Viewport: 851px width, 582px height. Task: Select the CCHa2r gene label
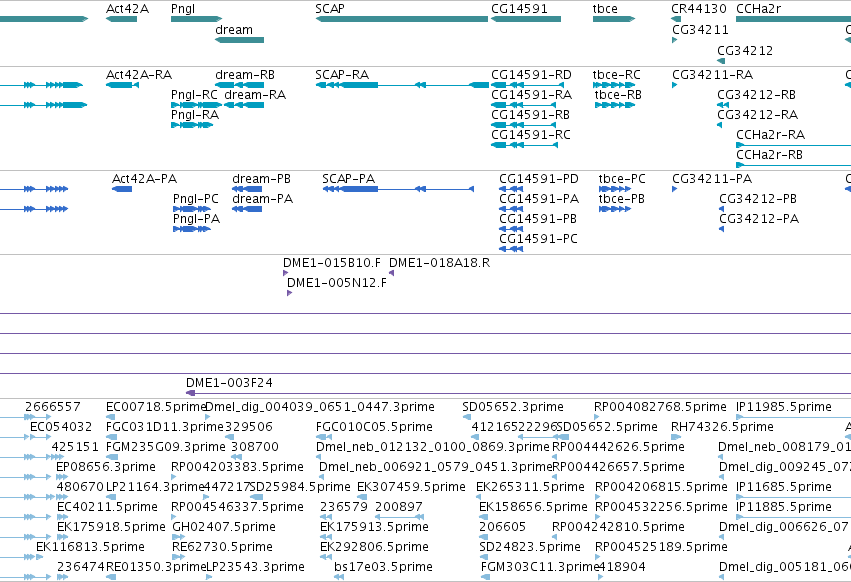click(758, 9)
